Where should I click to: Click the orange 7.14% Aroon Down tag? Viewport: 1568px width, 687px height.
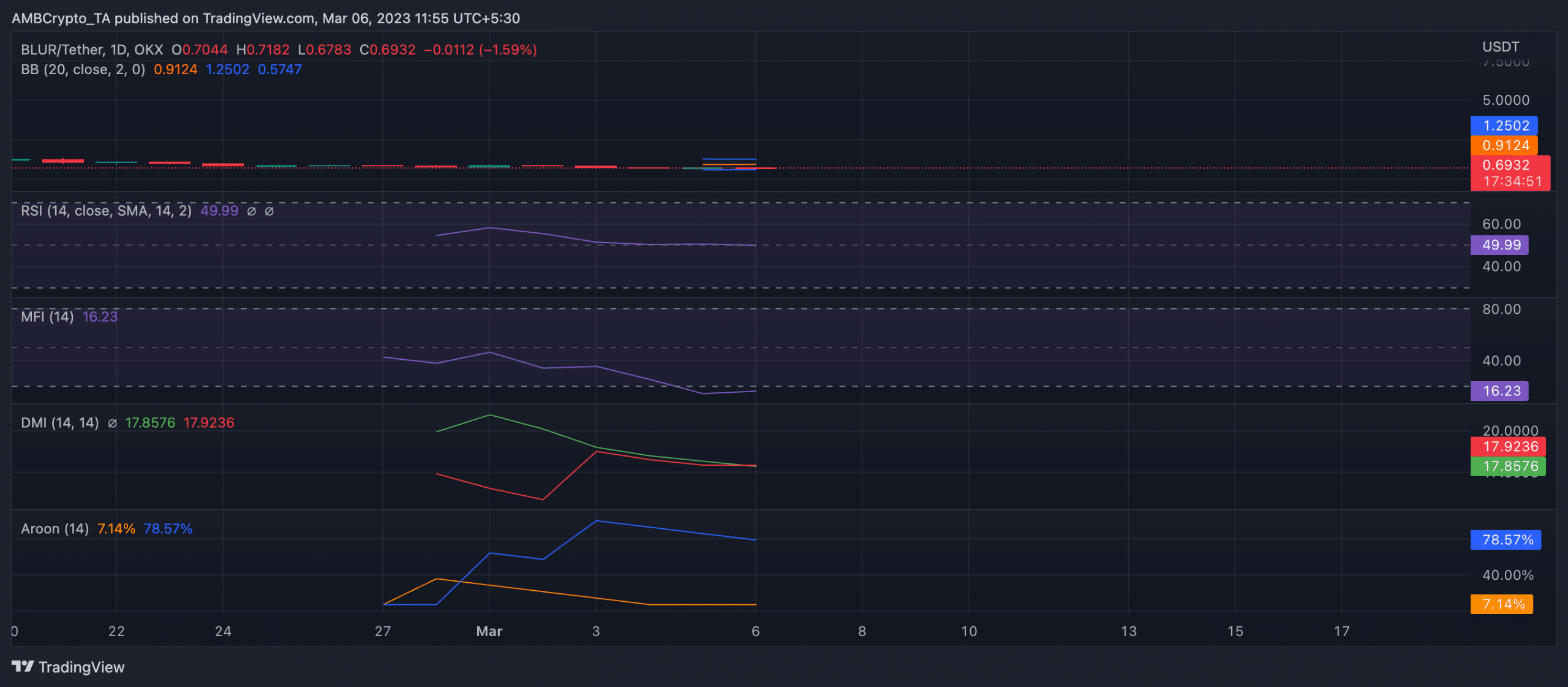(x=1501, y=604)
